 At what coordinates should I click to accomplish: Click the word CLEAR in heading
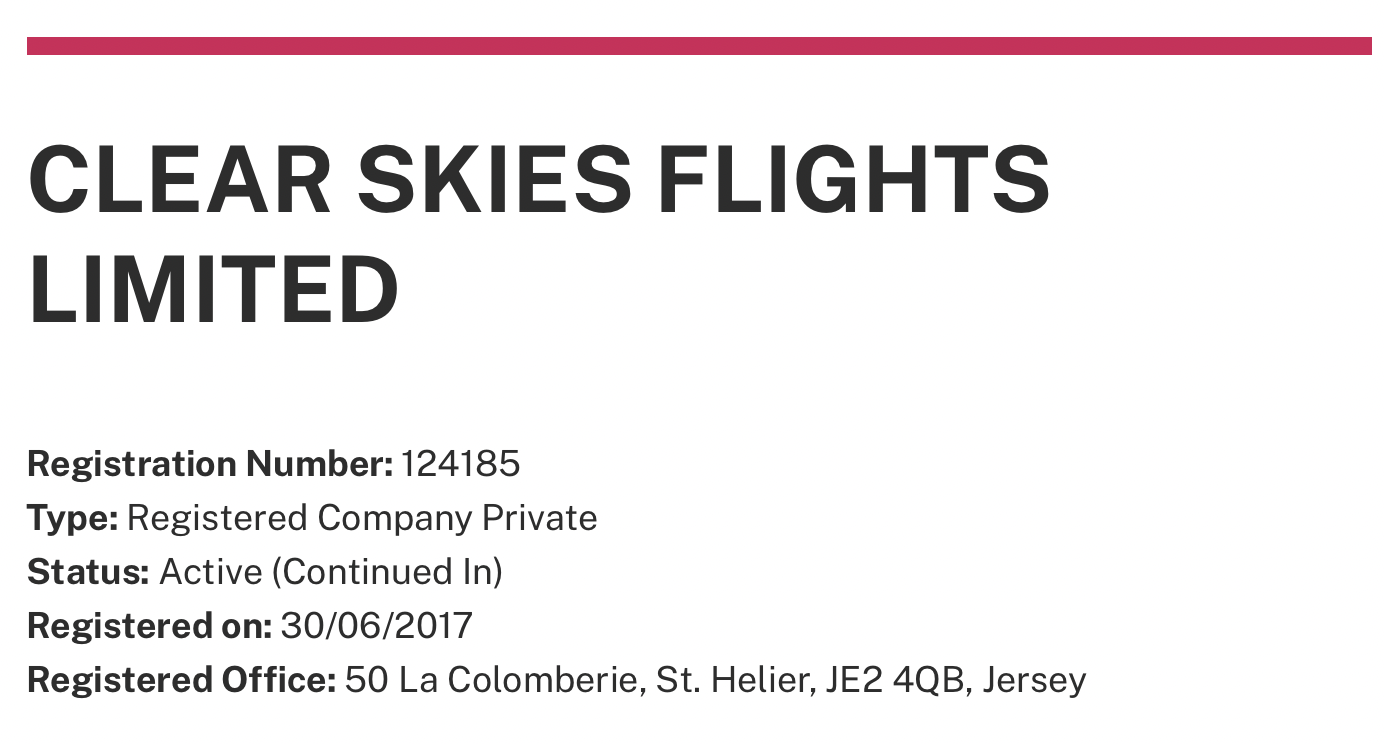coord(180,181)
